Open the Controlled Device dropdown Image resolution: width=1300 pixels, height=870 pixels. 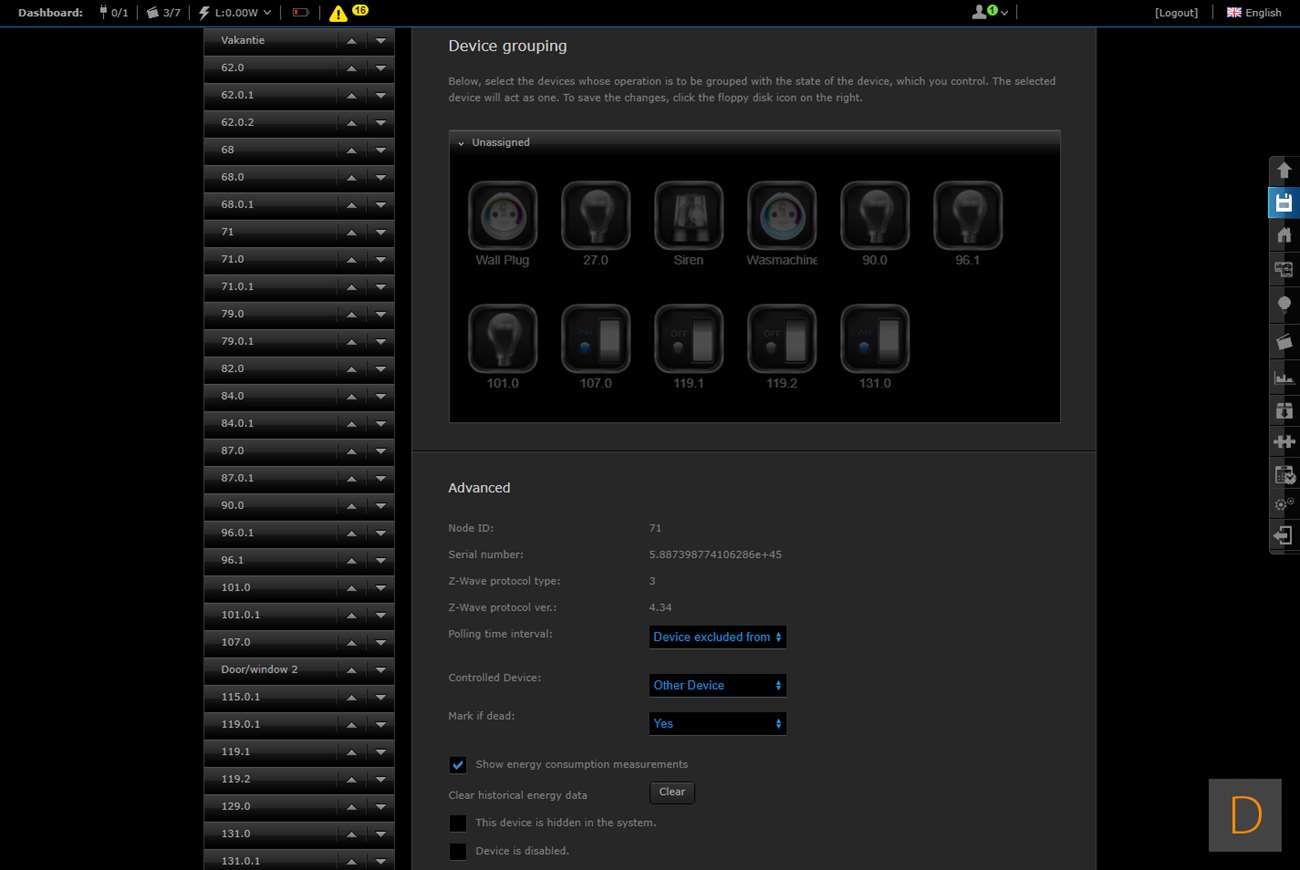click(717, 685)
